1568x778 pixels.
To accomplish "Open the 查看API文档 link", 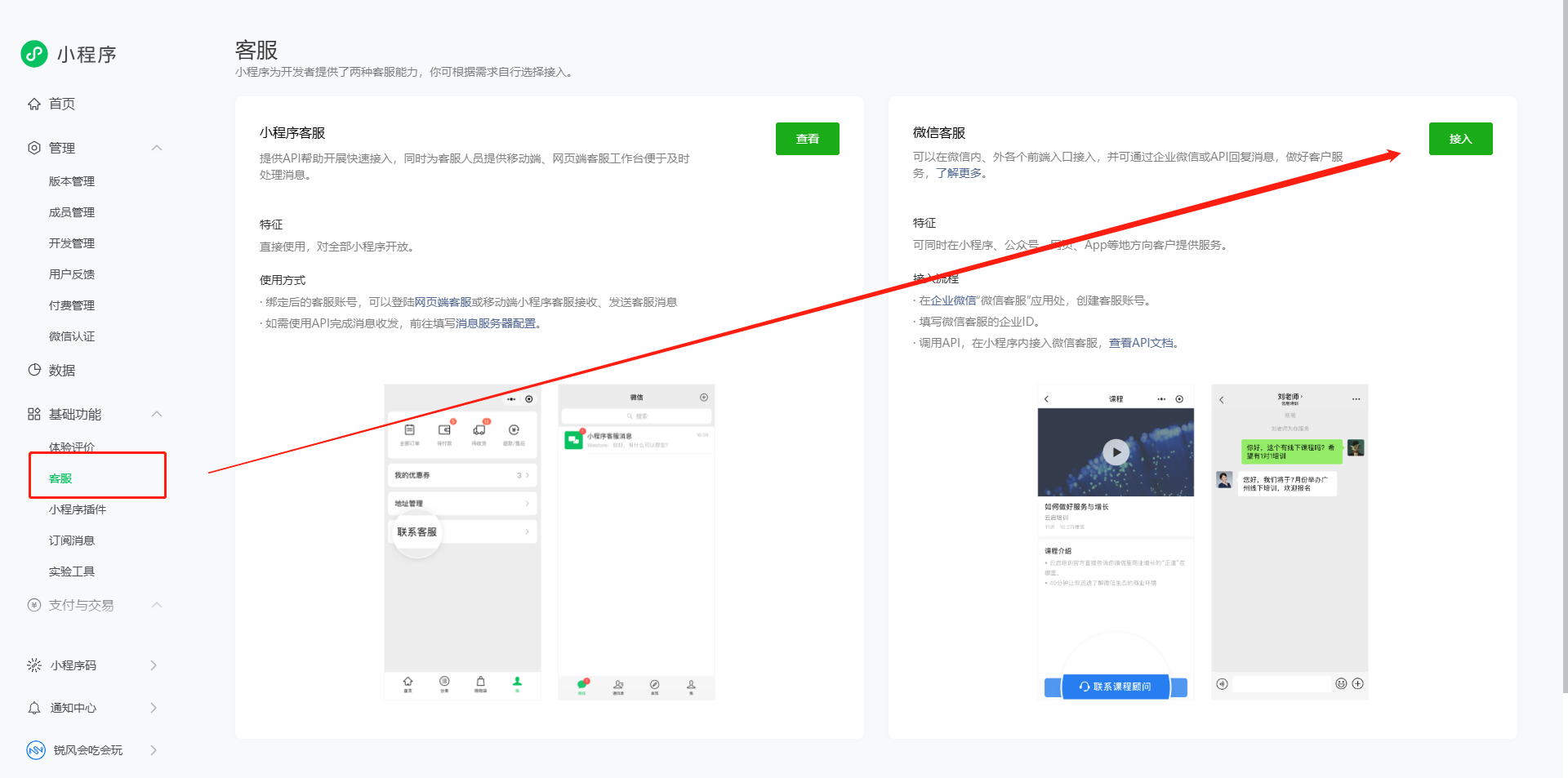I will tap(1141, 343).
